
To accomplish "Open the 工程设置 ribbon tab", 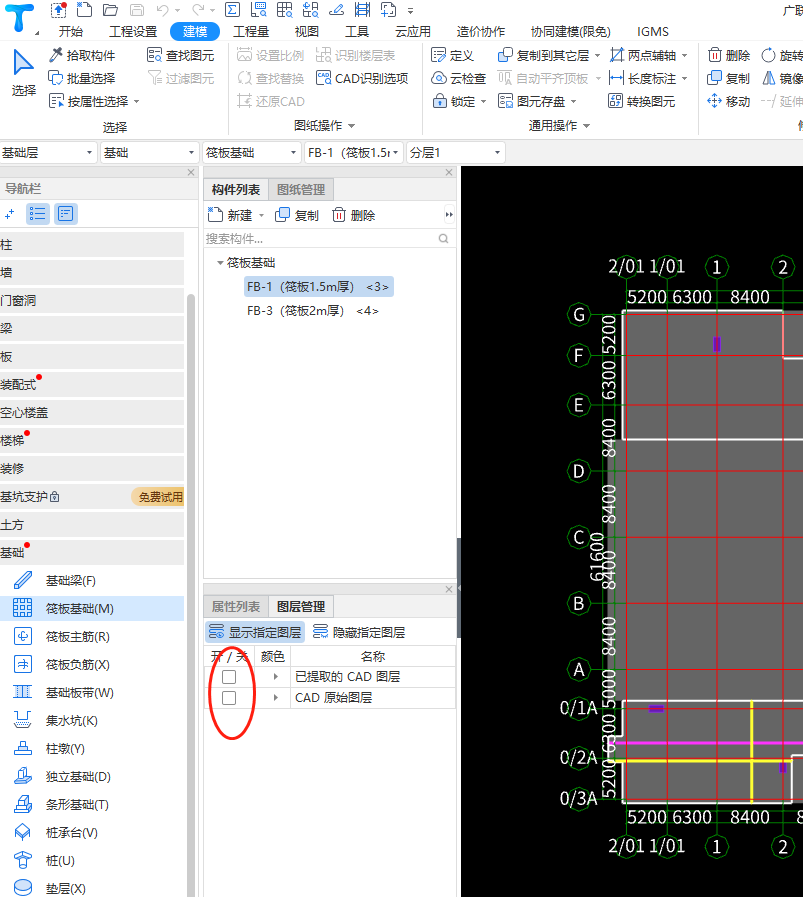I will pyautogui.click(x=133, y=31).
